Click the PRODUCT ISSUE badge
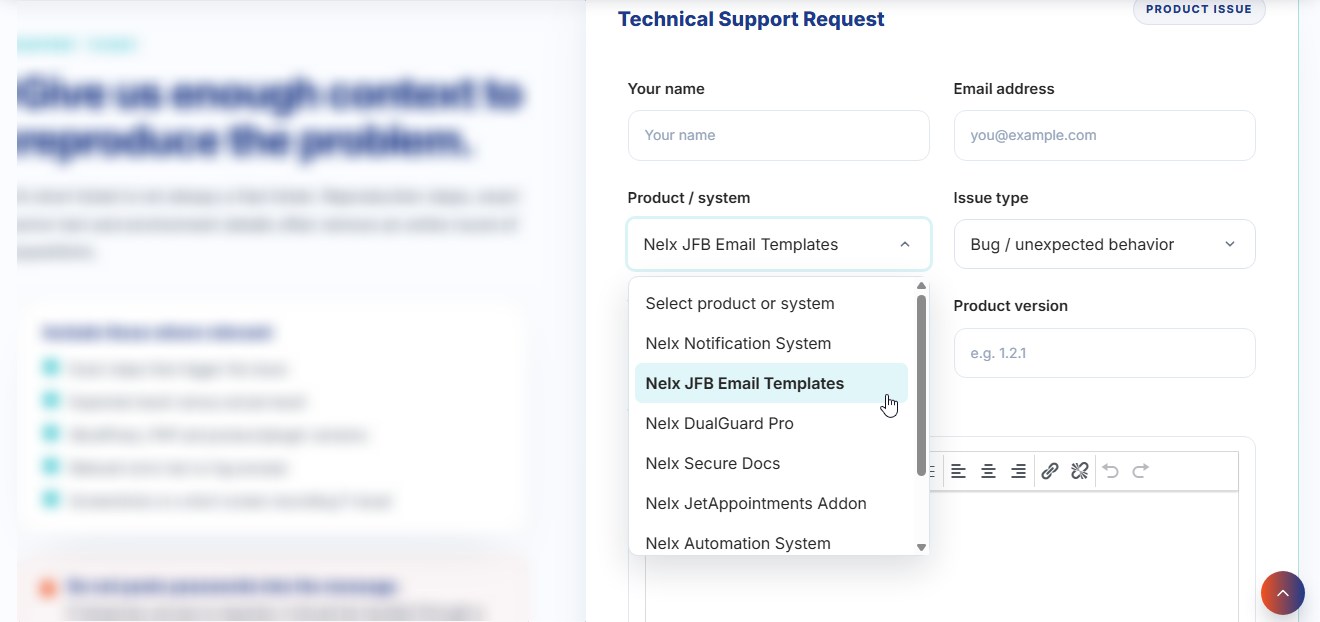Viewport: 1320px width, 622px height. [x=1199, y=9]
